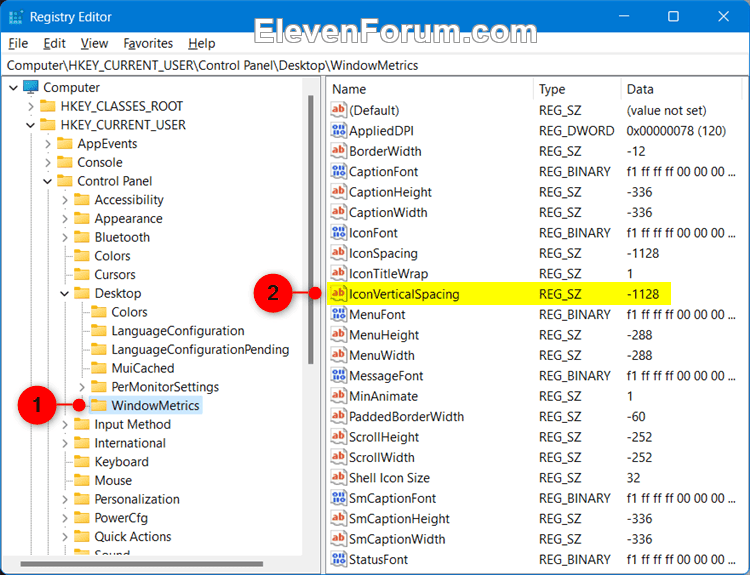
Task: Expand the Input Method key
Action: [x=65, y=424]
